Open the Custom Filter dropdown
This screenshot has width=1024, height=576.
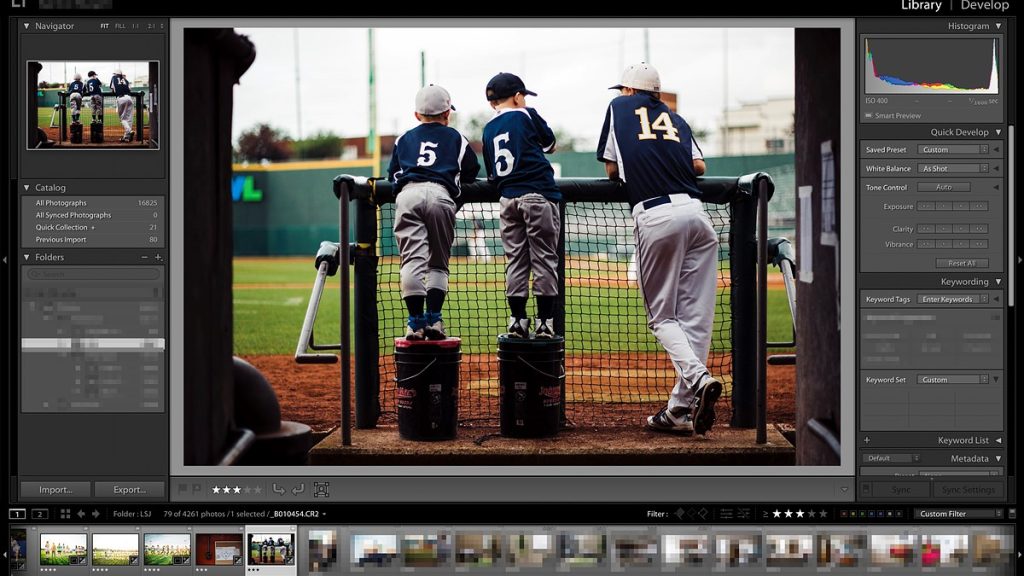coord(958,514)
